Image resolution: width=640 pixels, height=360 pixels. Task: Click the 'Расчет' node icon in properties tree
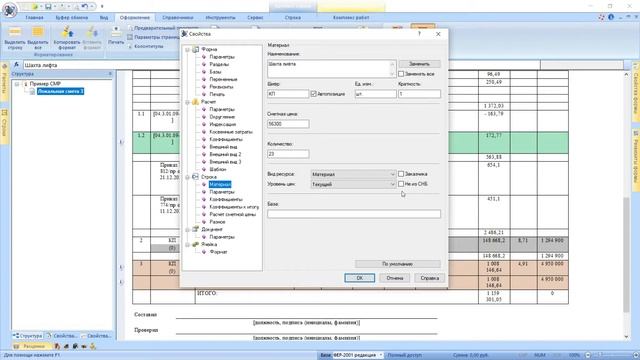196,102
